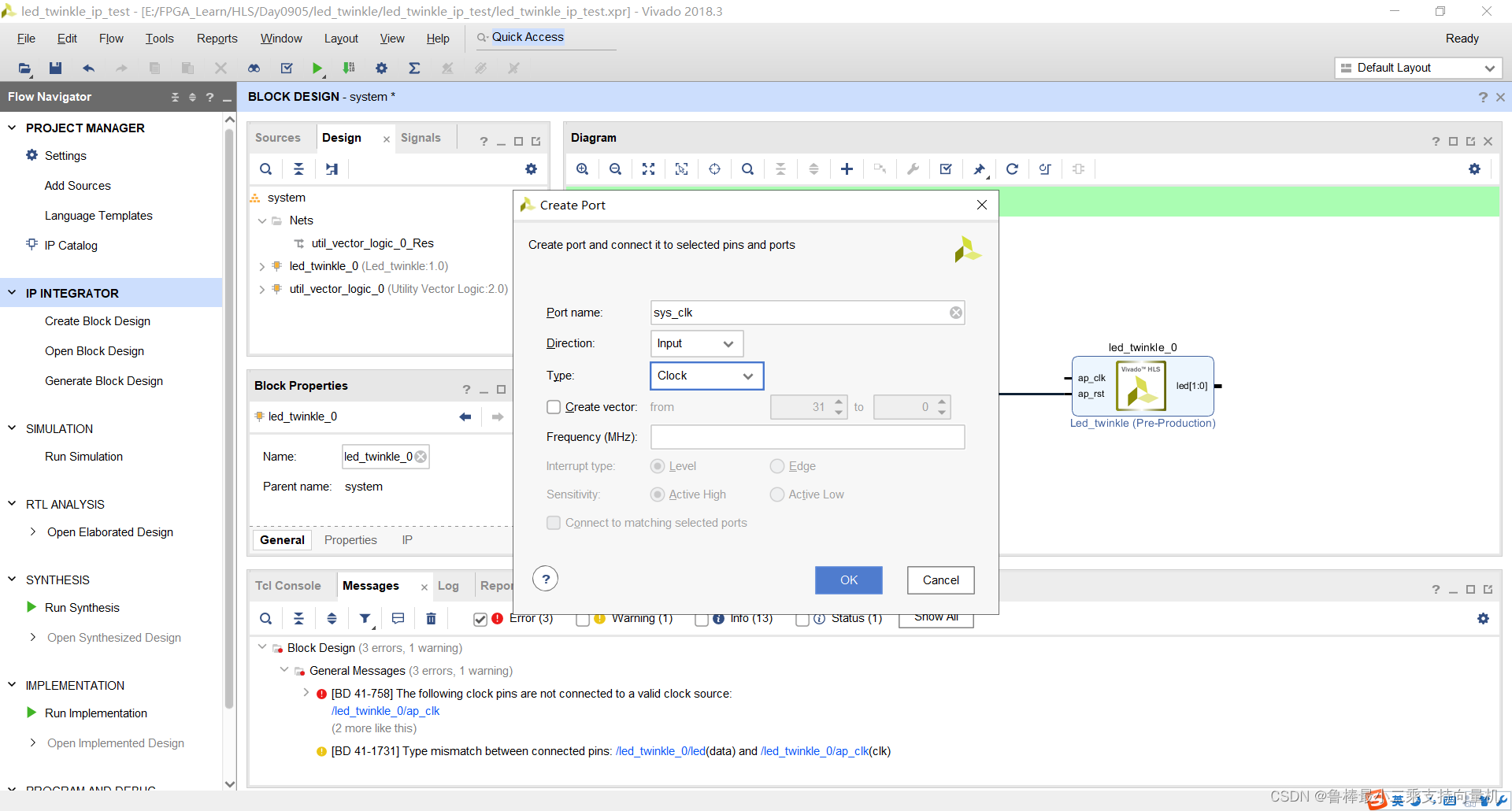
Task: Select Active Low sensitivity radio
Action: pos(777,494)
